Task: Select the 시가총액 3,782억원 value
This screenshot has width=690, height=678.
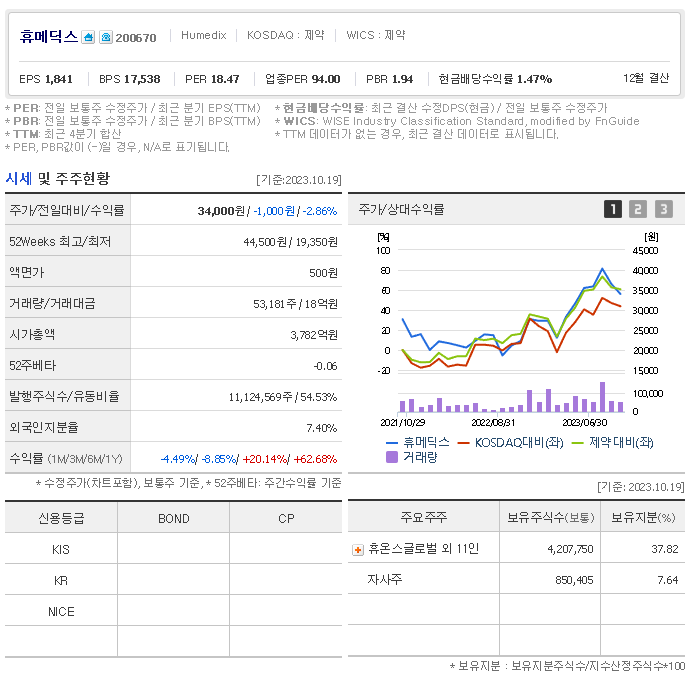Action: pyautogui.click(x=314, y=335)
